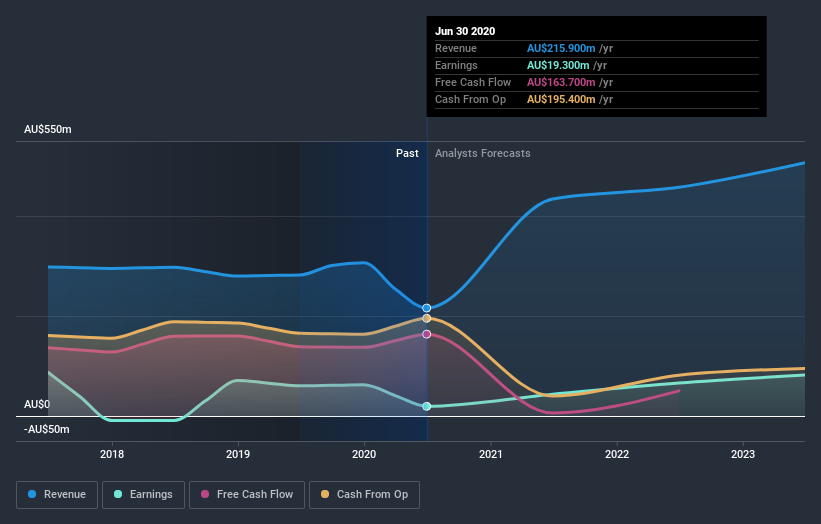Click the Analysts Forecasts label
Image resolution: width=821 pixels, height=524 pixels.
483,153
